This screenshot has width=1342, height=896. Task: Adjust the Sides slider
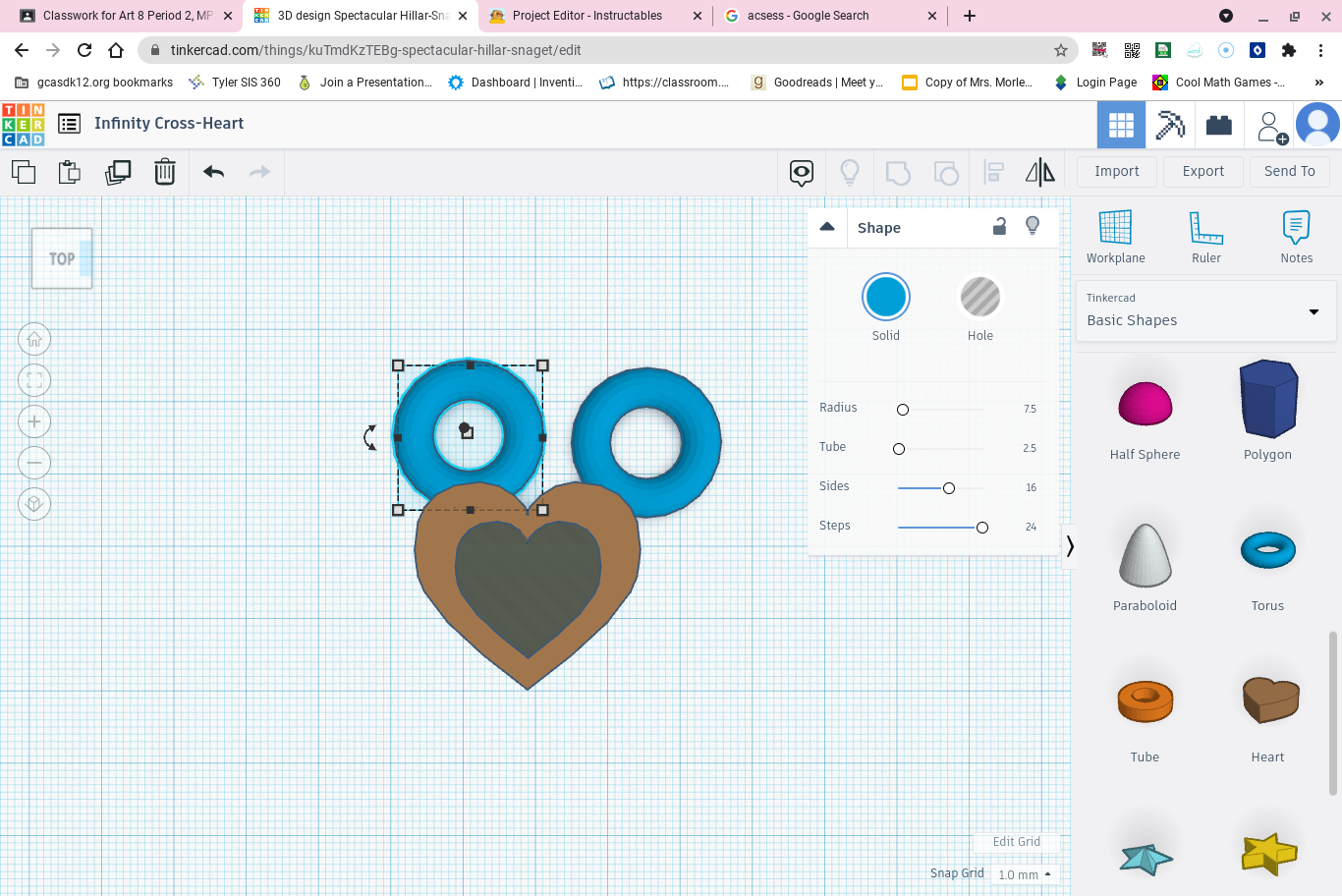click(x=948, y=486)
